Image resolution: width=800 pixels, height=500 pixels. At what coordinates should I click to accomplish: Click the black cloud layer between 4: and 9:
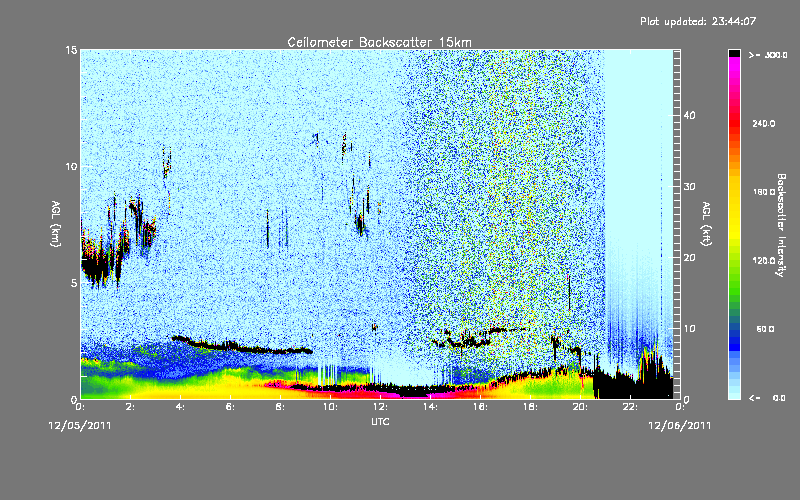242,345
